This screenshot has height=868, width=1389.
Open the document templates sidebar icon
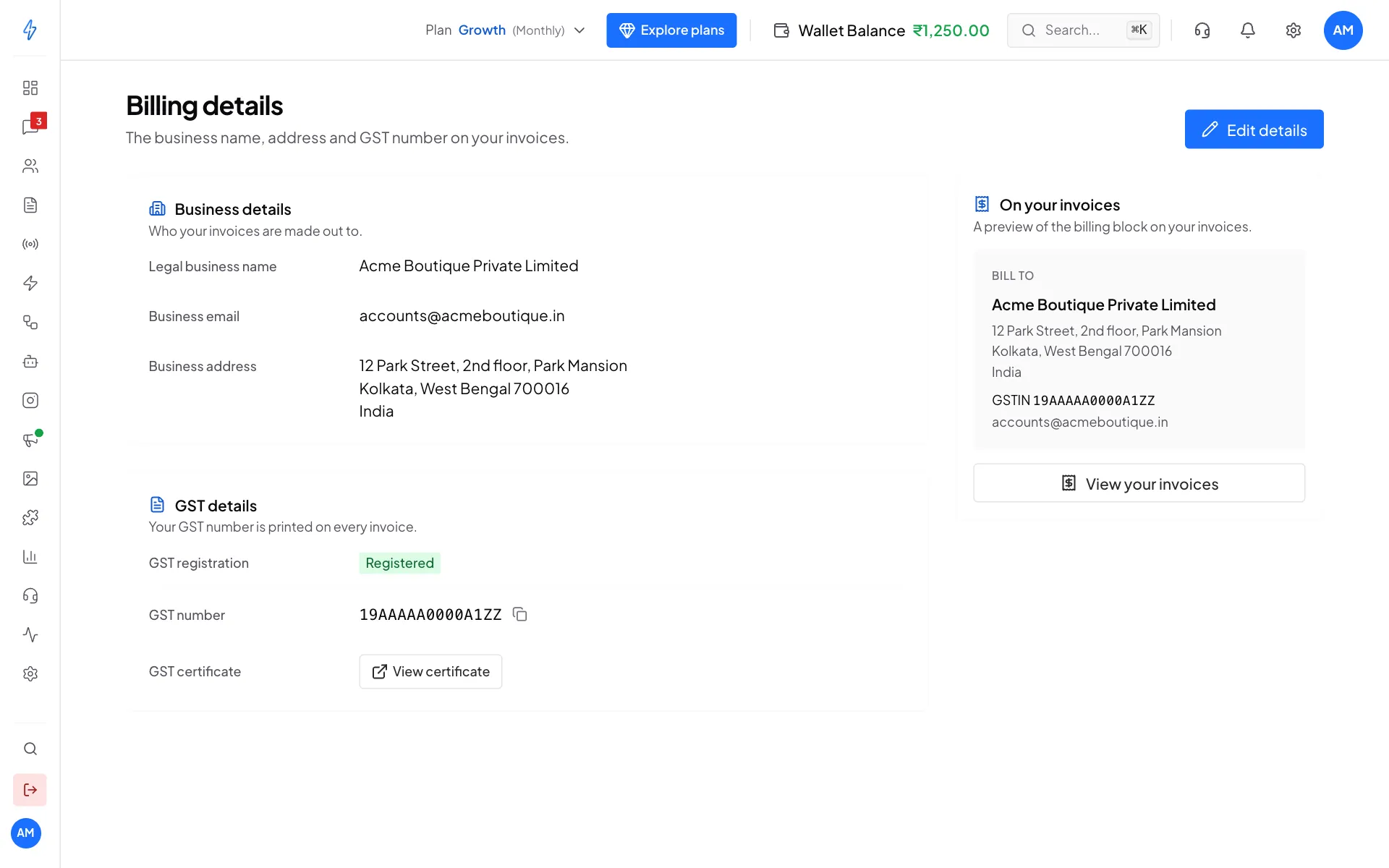point(30,205)
